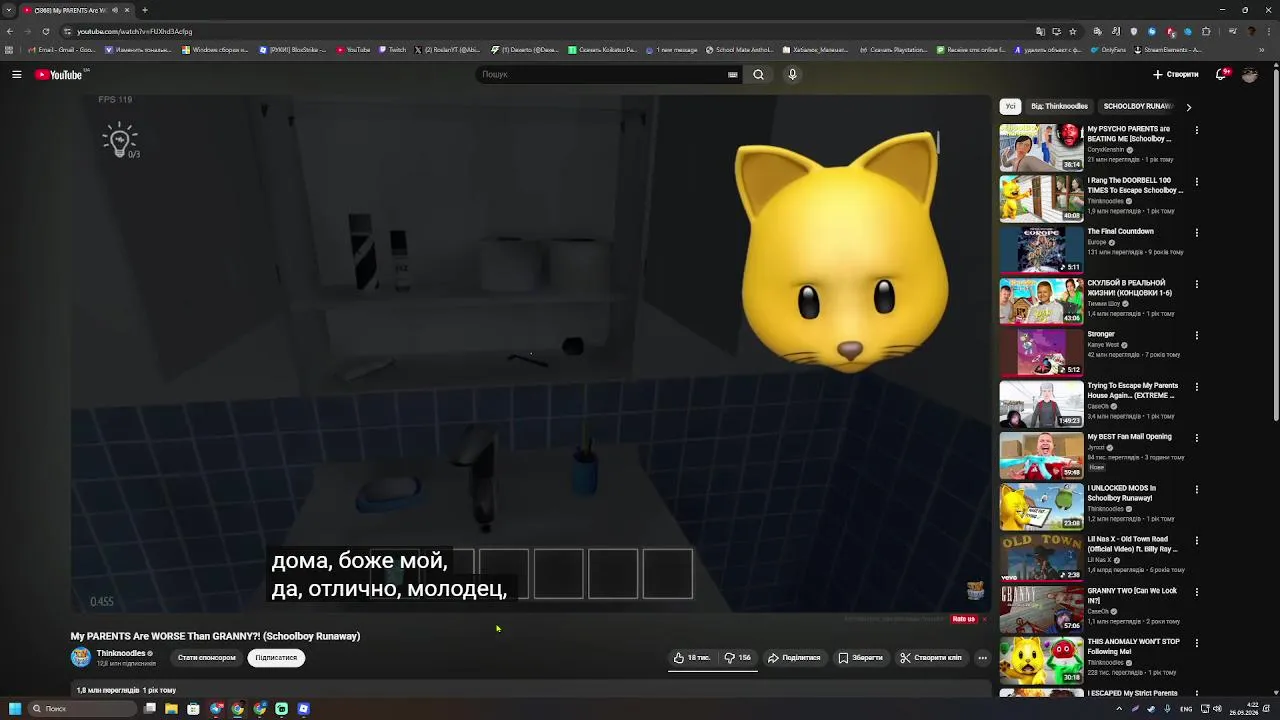The image size is (1280, 720).
Task: Open the 'Email - Gmail' bookmark
Action: point(62,49)
